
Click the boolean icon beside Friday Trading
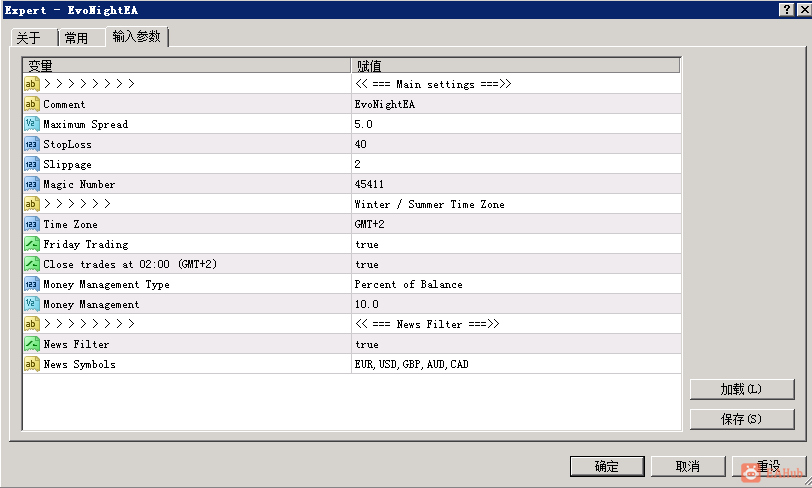[32, 244]
